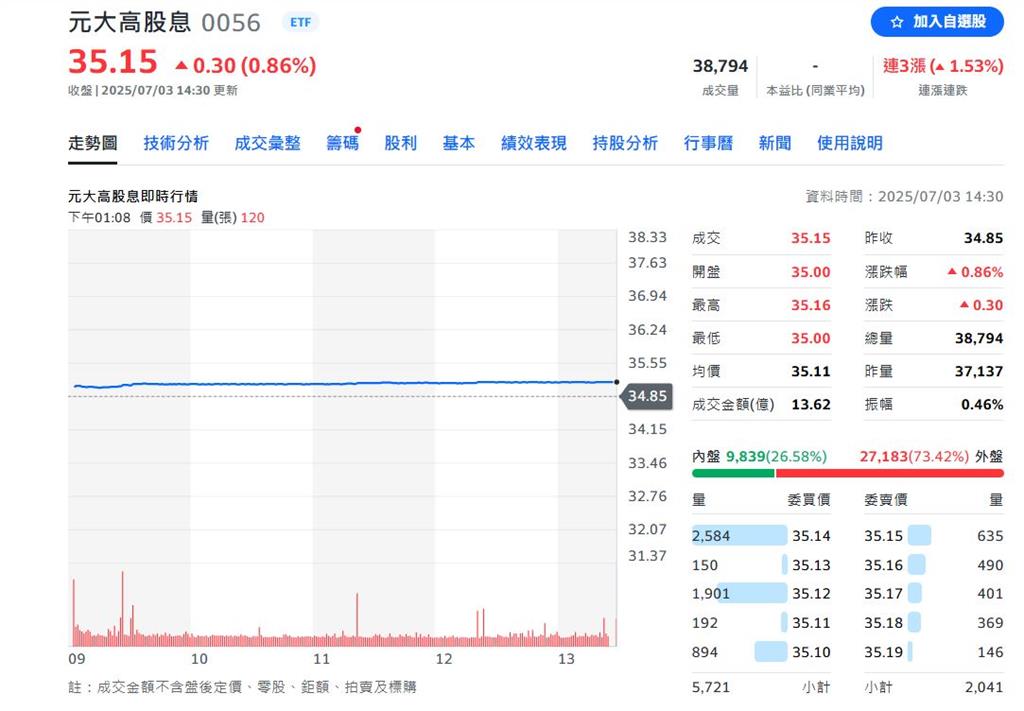Click bid volume 894
The width and height of the screenshot is (1024, 711).
[x=705, y=652]
